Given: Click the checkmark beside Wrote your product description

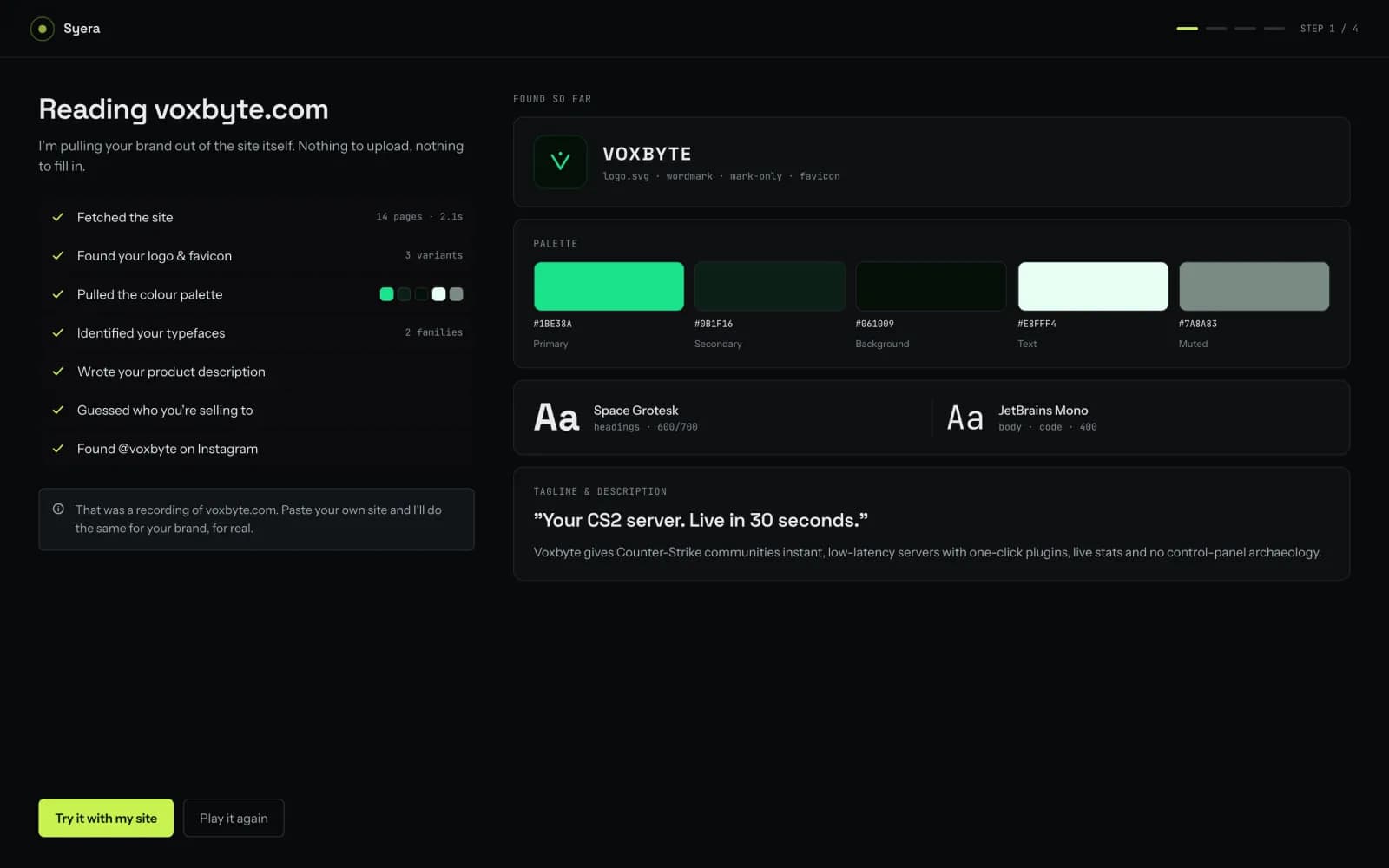Looking at the screenshot, I should click(58, 372).
